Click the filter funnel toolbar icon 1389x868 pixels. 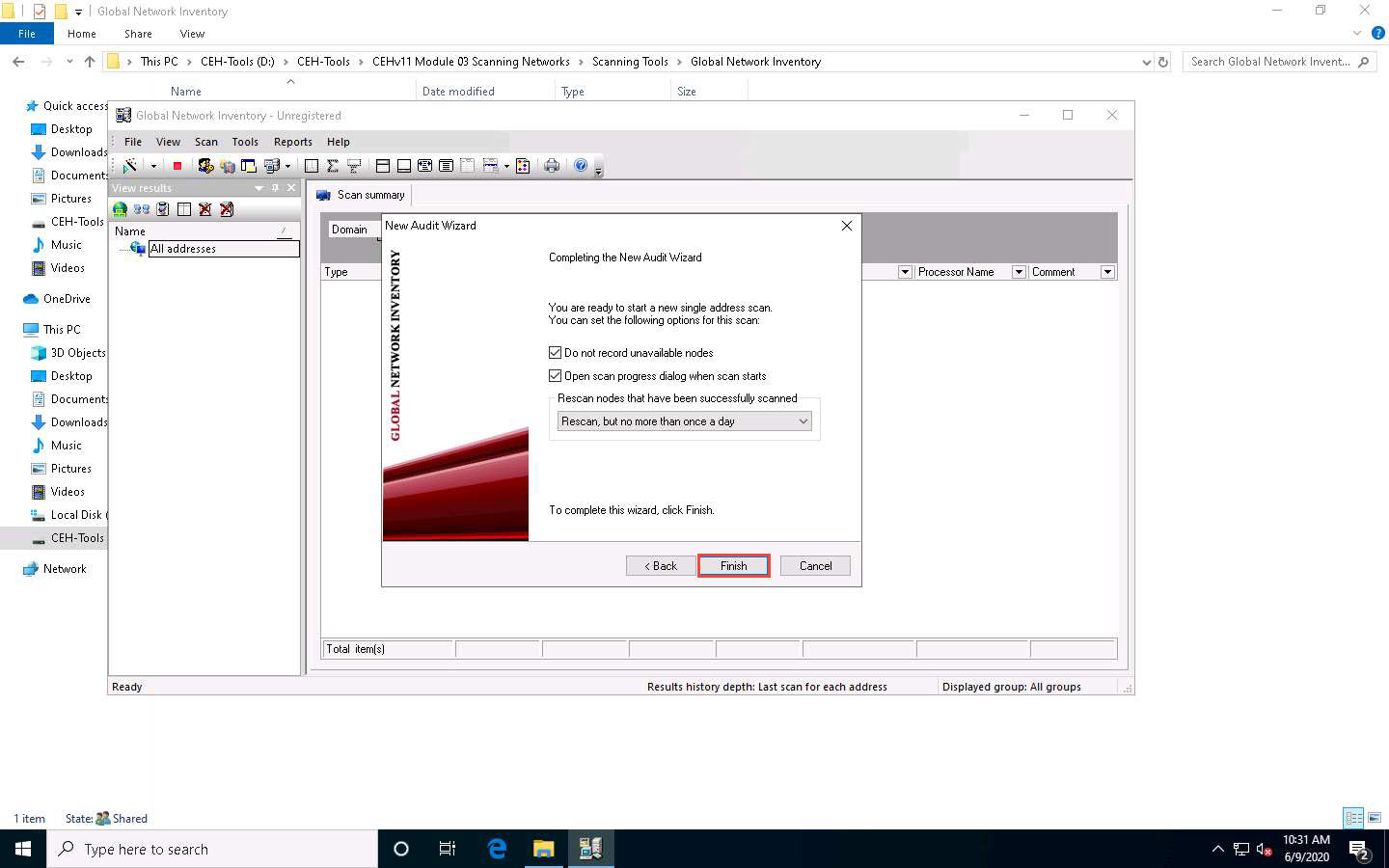[x=354, y=166]
